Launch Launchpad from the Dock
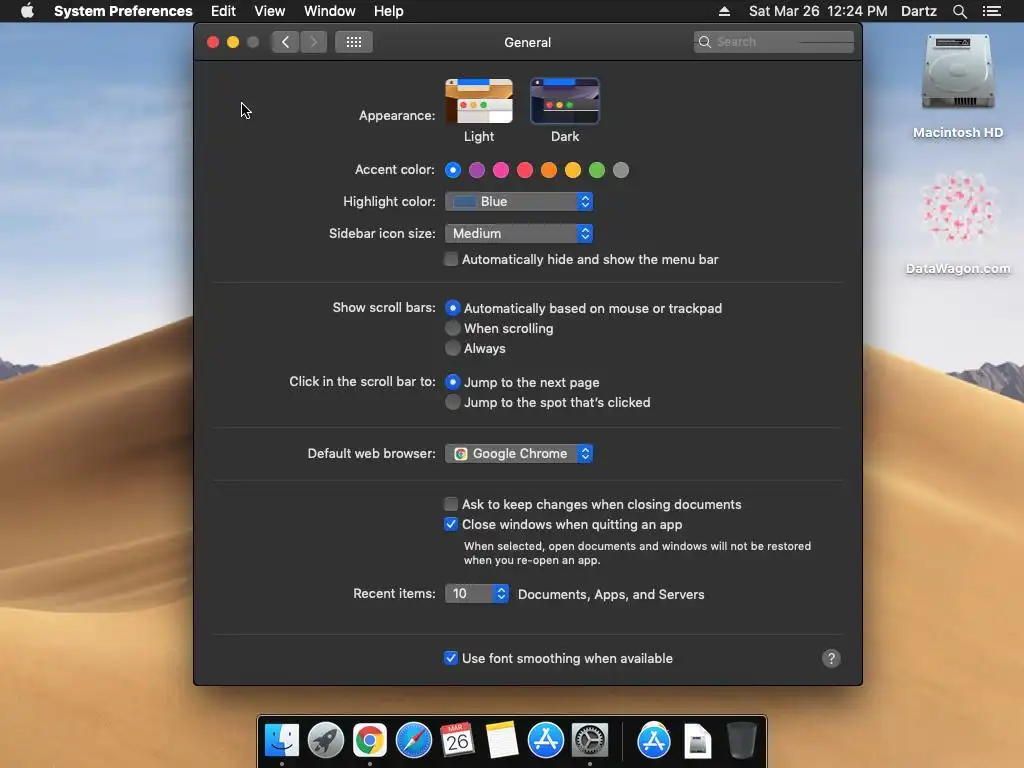Screen dimensions: 1024x768 326,741
